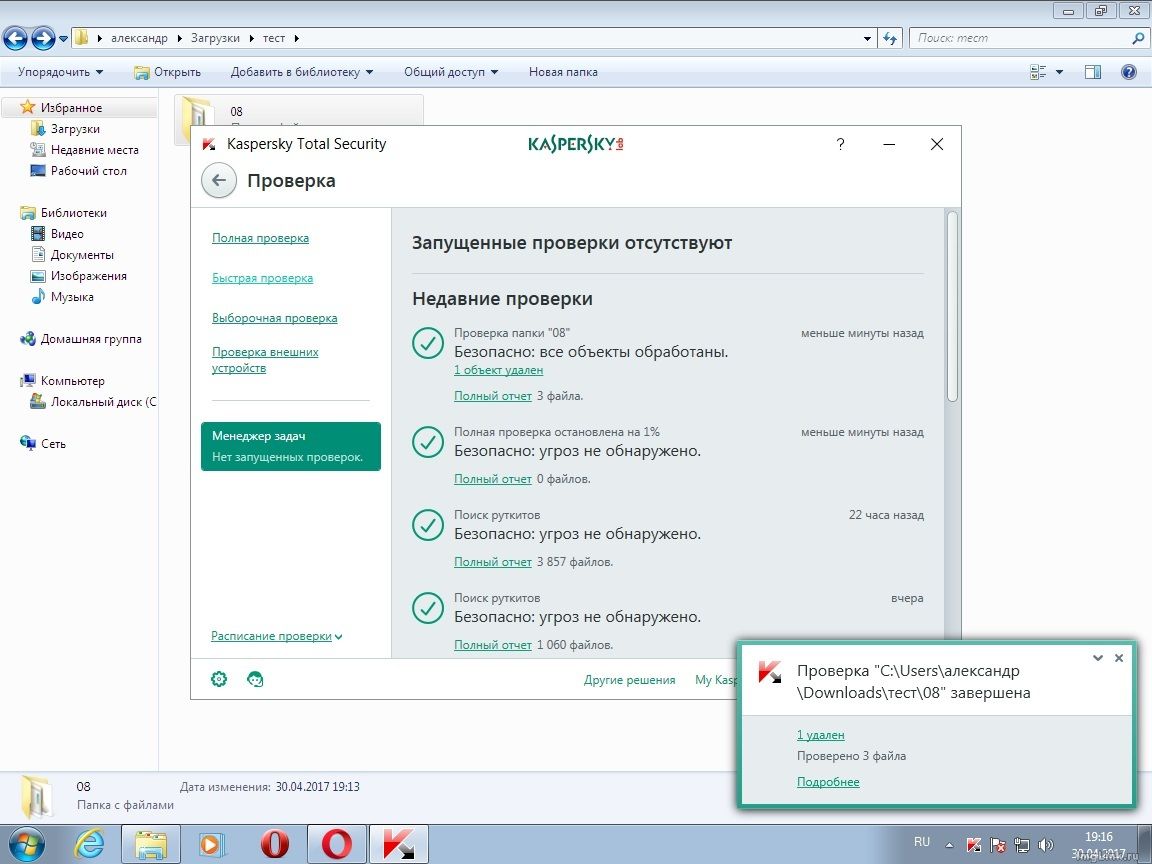Switch to Kaspersky taskbar button
Screen dimensions: 1152x864
[x=398, y=845]
